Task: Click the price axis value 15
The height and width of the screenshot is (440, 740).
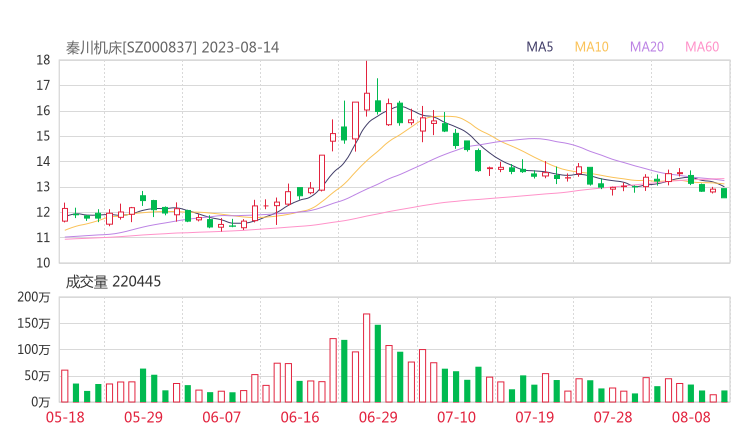Action: click(43, 136)
